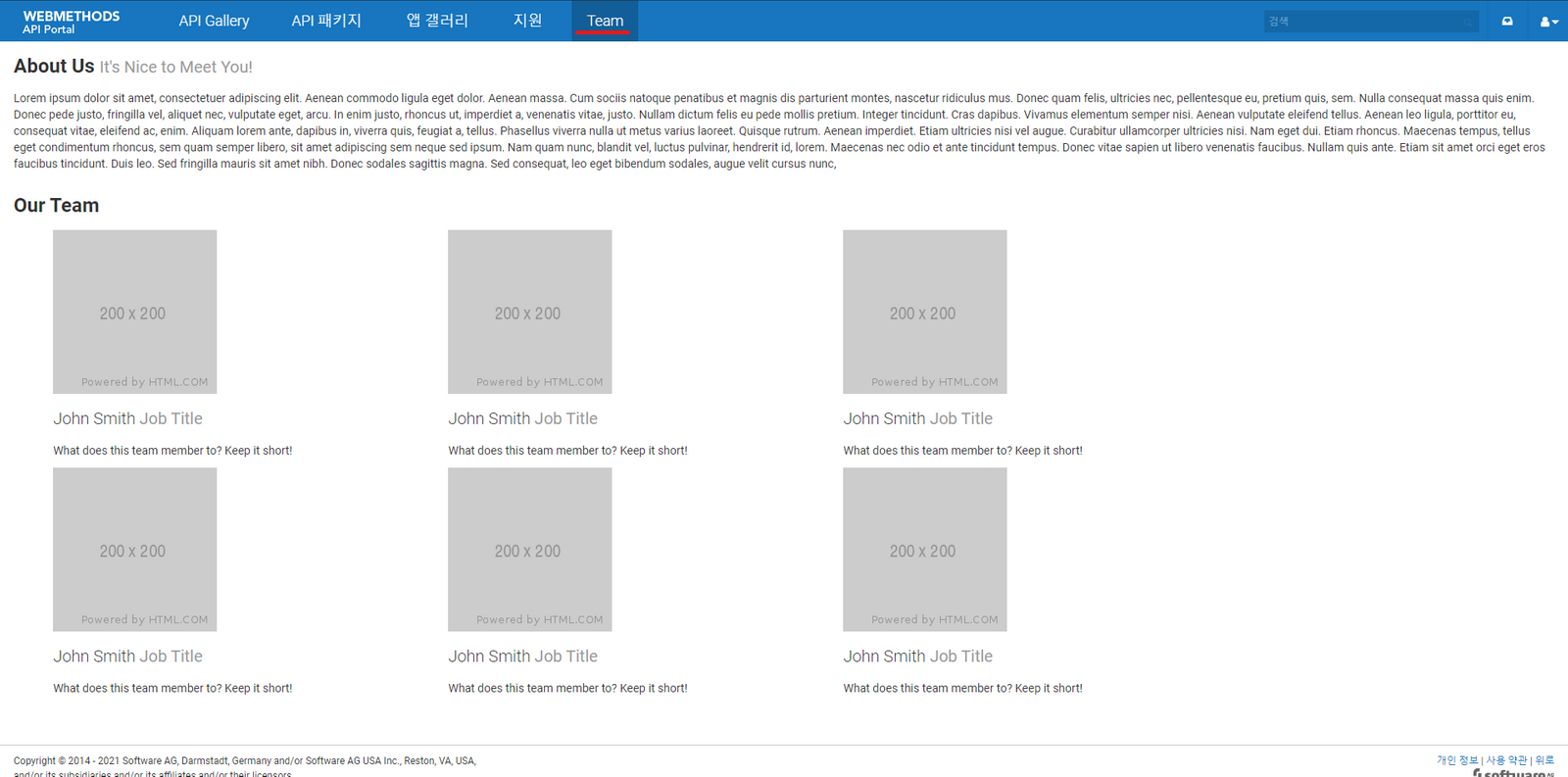Click the bottom-left team member placeholder photo
The width and height of the screenshot is (1568, 777).
click(x=134, y=549)
